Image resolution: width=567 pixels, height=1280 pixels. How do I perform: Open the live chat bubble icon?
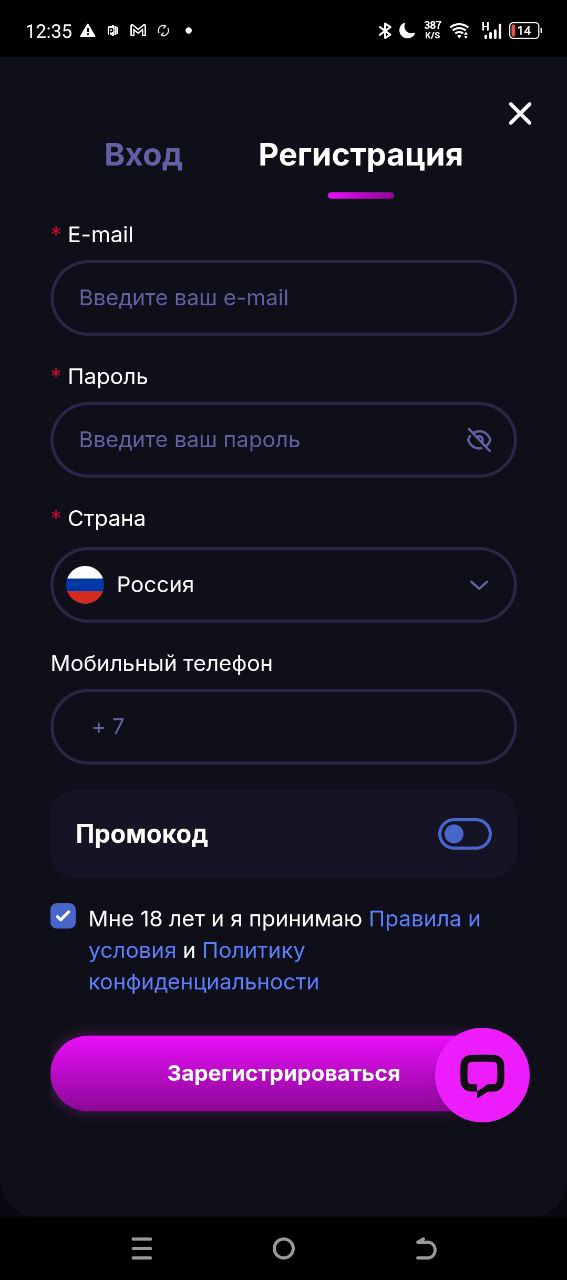click(x=482, y=1075)
